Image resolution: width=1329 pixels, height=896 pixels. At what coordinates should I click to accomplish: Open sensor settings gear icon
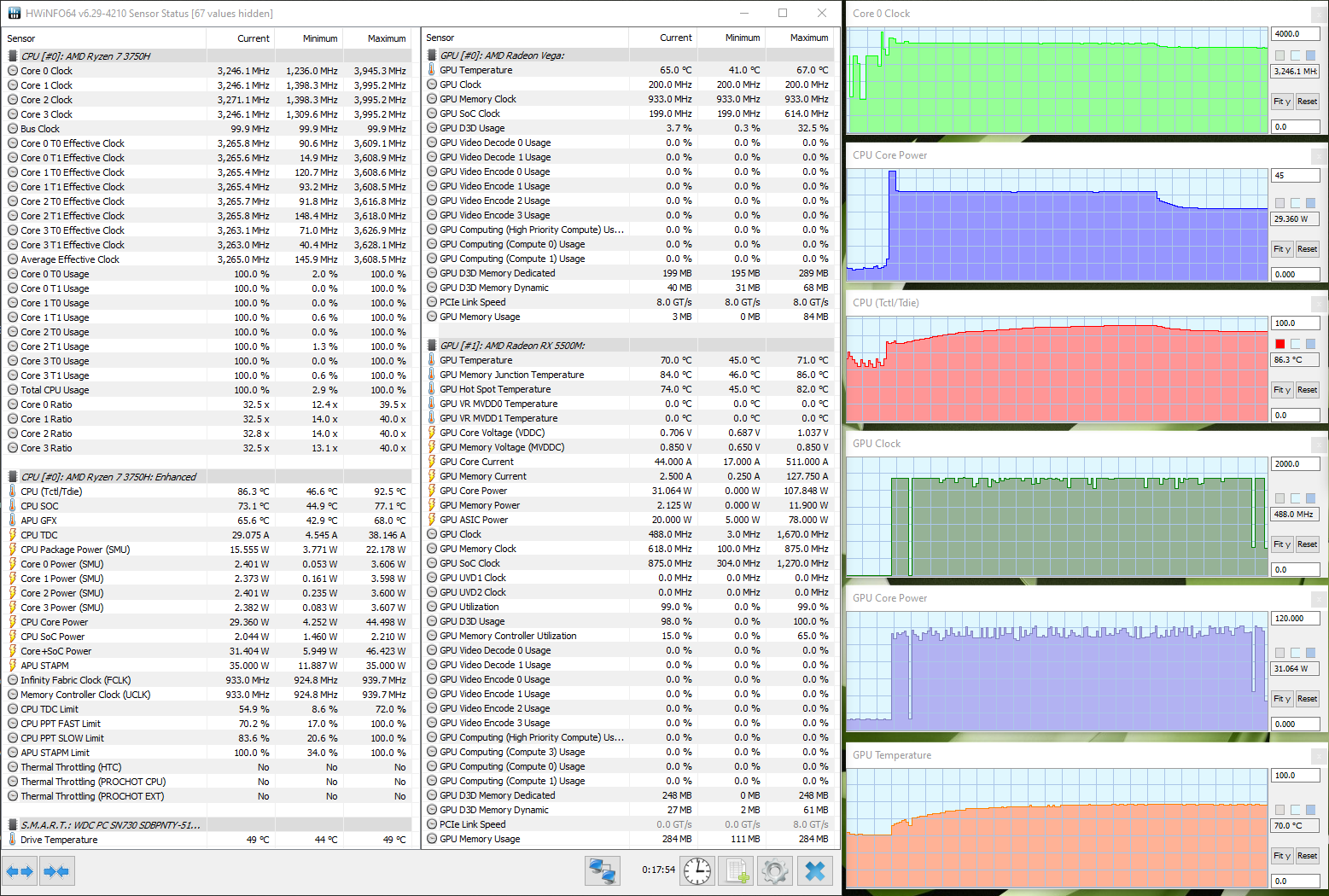click(775, 871)
